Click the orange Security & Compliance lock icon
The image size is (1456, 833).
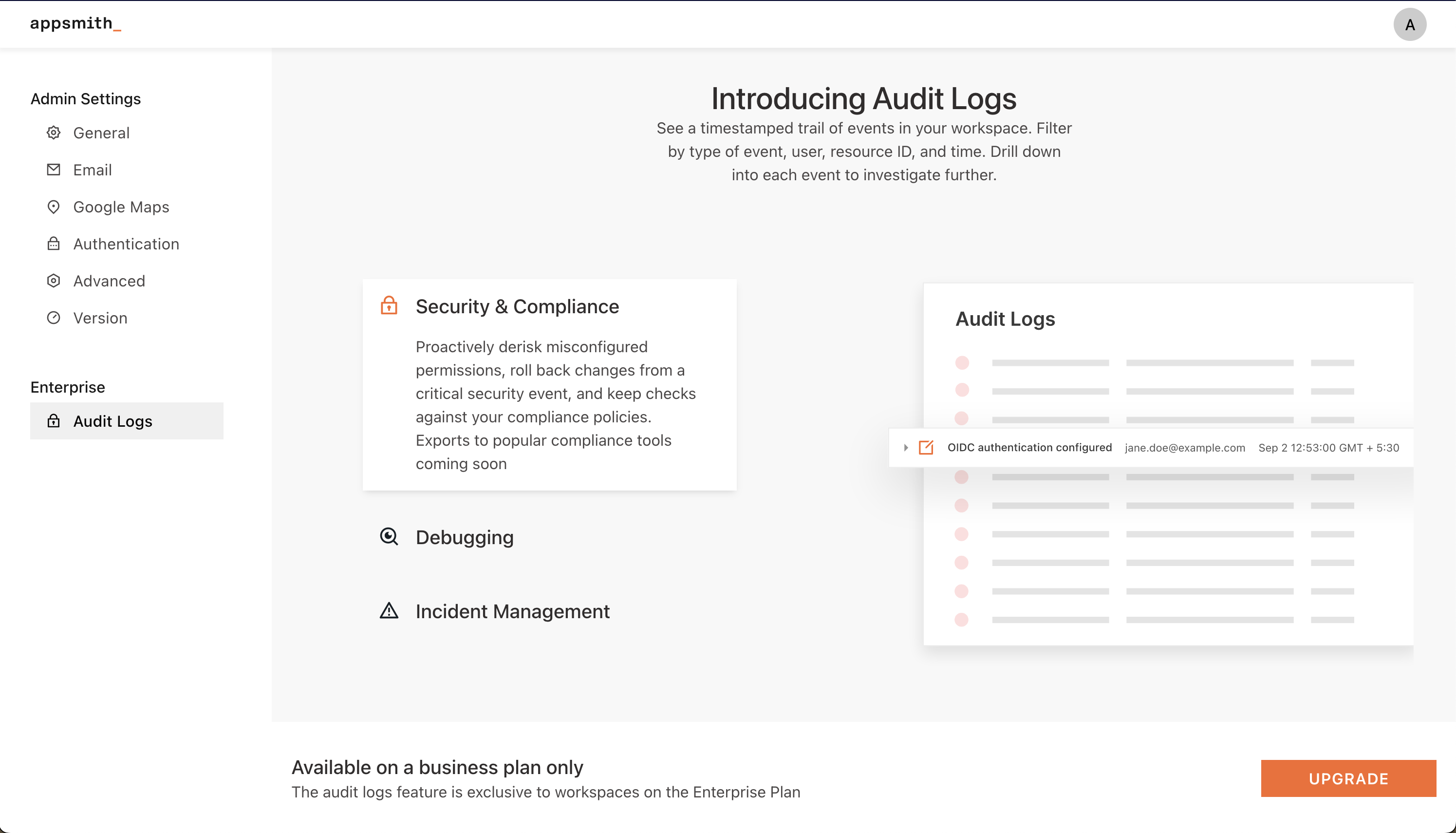pos(389,305)
